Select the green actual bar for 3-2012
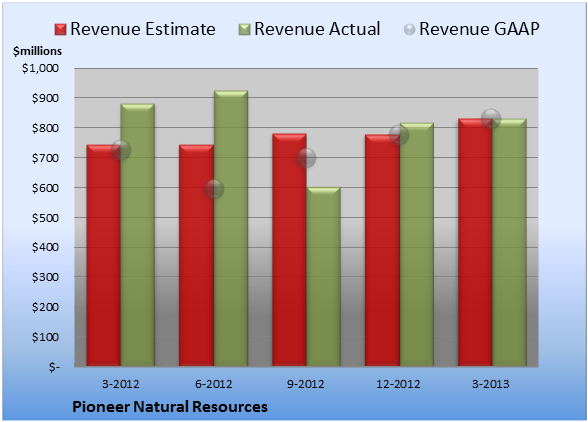The width and height of the screenshot is (588, 422). [138, 235]
